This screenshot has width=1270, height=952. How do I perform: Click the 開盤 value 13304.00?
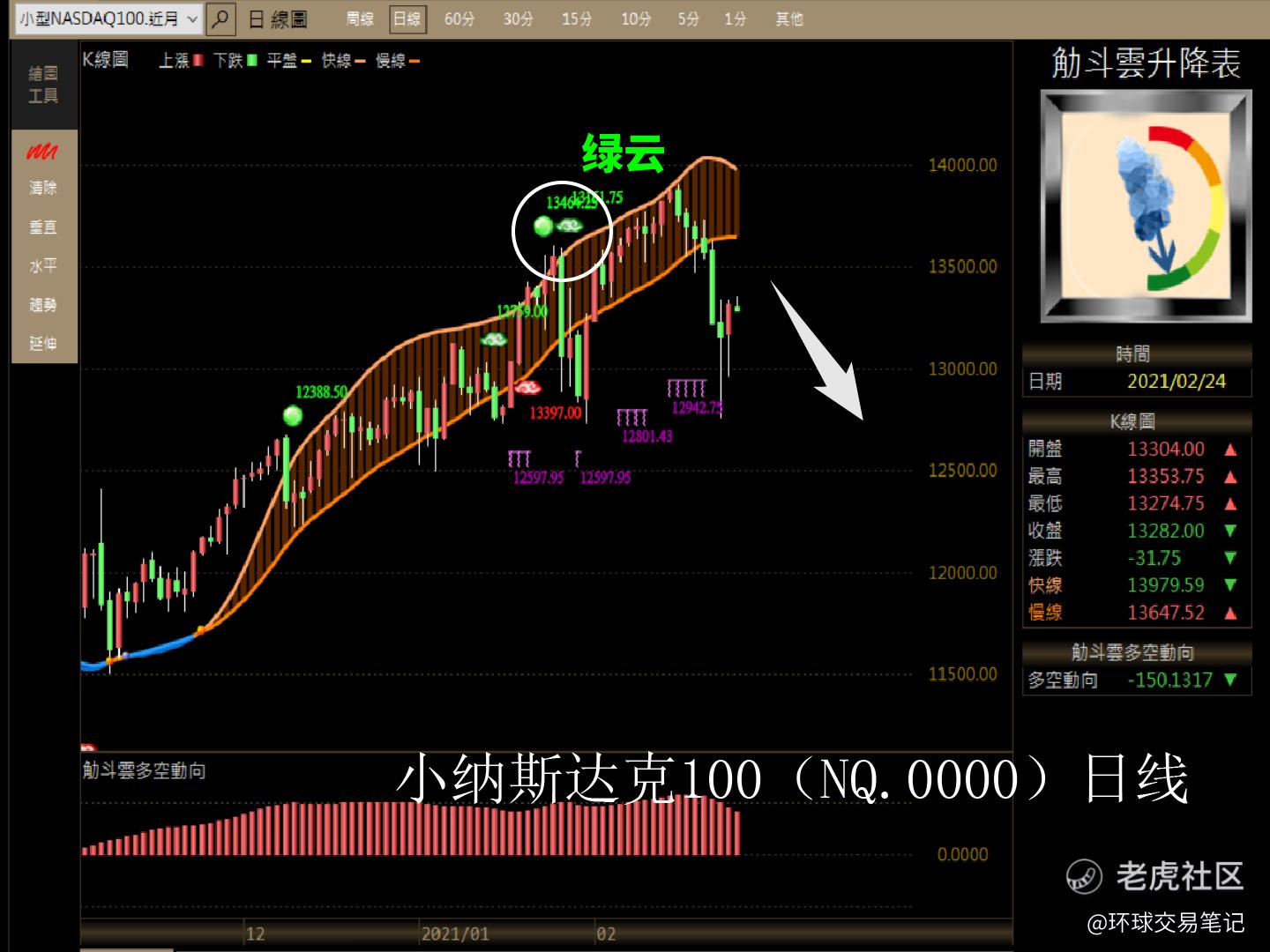[1166, 449]
